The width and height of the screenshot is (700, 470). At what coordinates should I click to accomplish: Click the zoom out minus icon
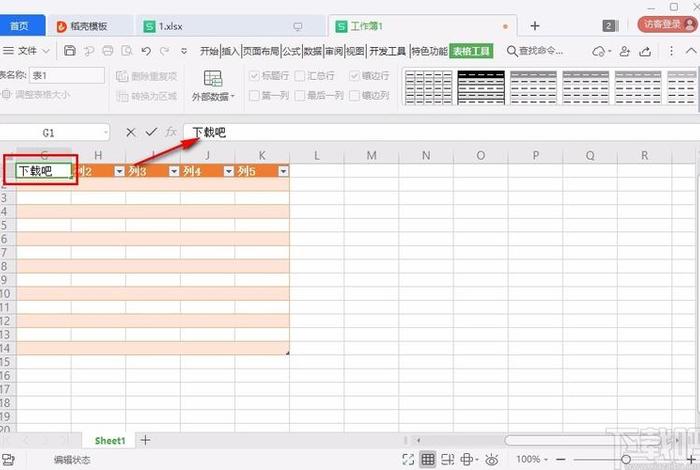(x=561, y=459)
